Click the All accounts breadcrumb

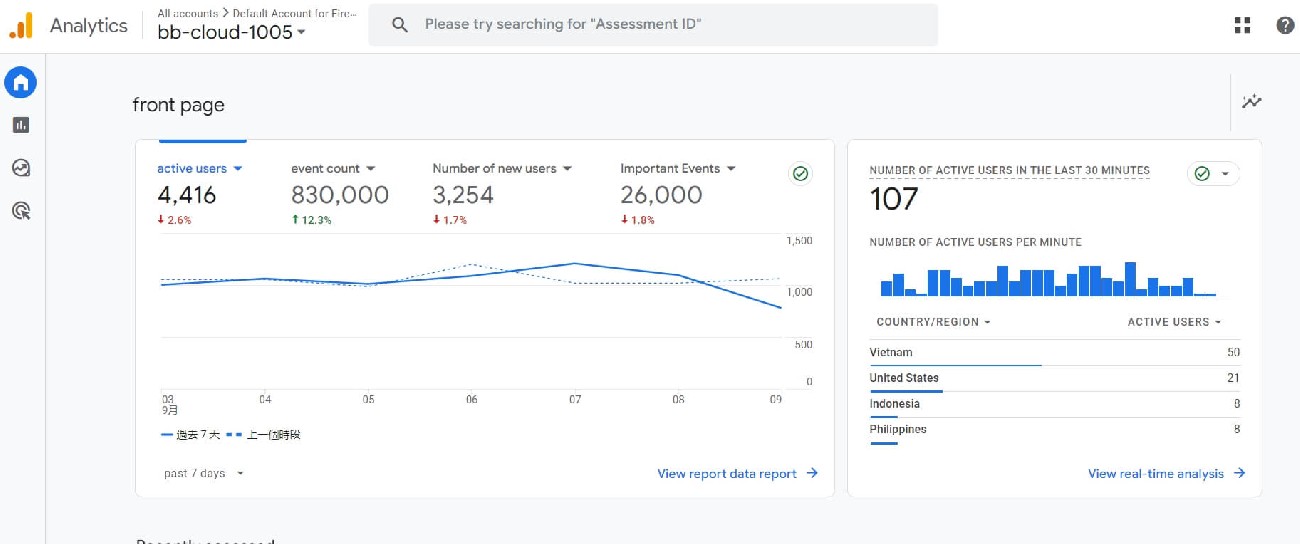click(x=187, y=14)
